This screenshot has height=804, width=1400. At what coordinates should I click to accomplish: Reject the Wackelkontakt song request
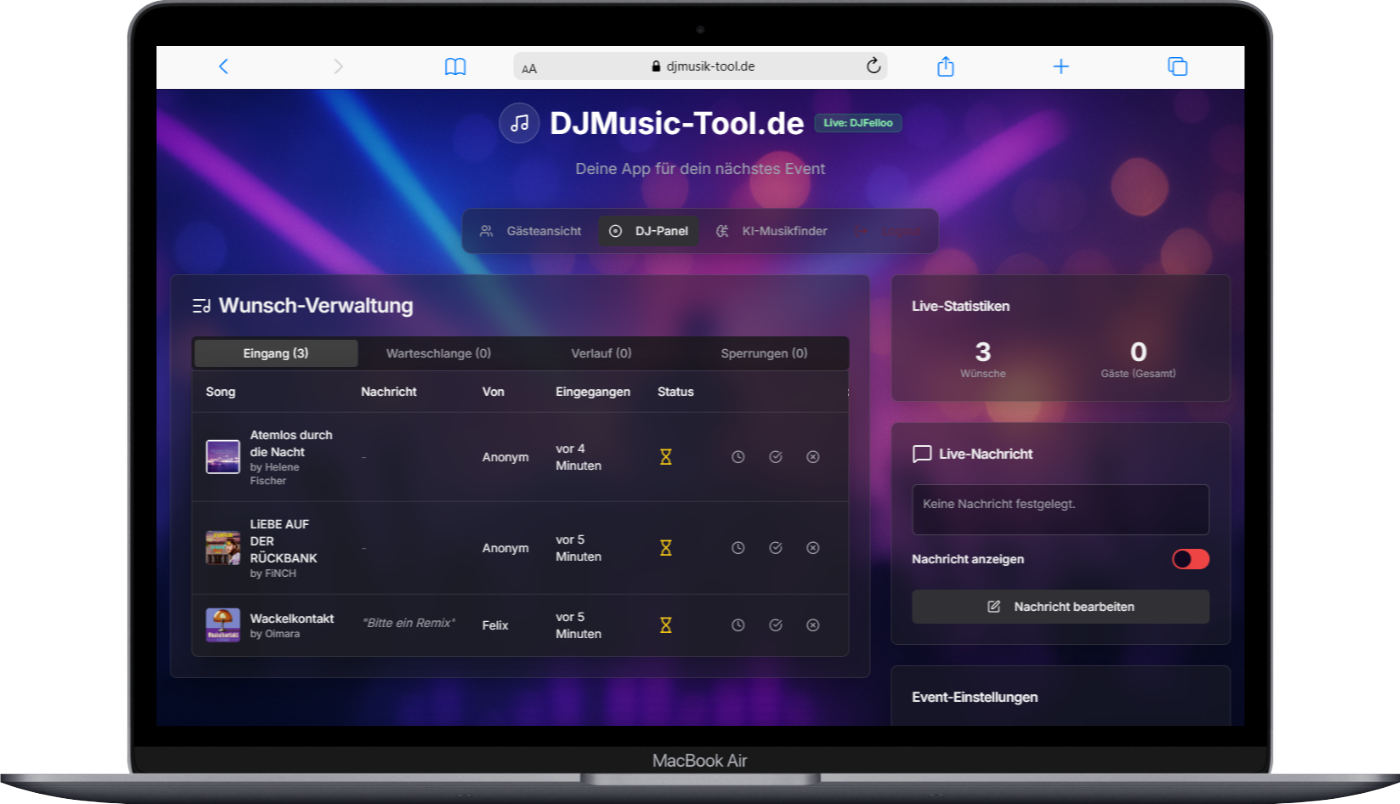[812, 625]
